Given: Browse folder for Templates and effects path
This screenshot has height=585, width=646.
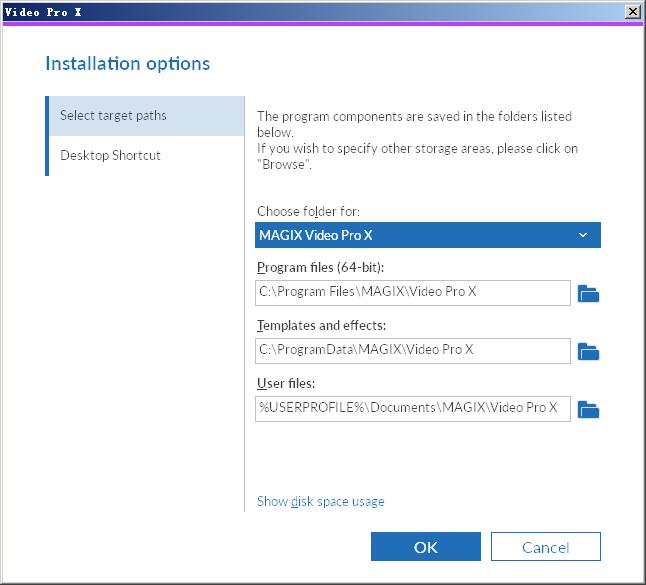Looking at the screenshot, I should pos(588,351).
